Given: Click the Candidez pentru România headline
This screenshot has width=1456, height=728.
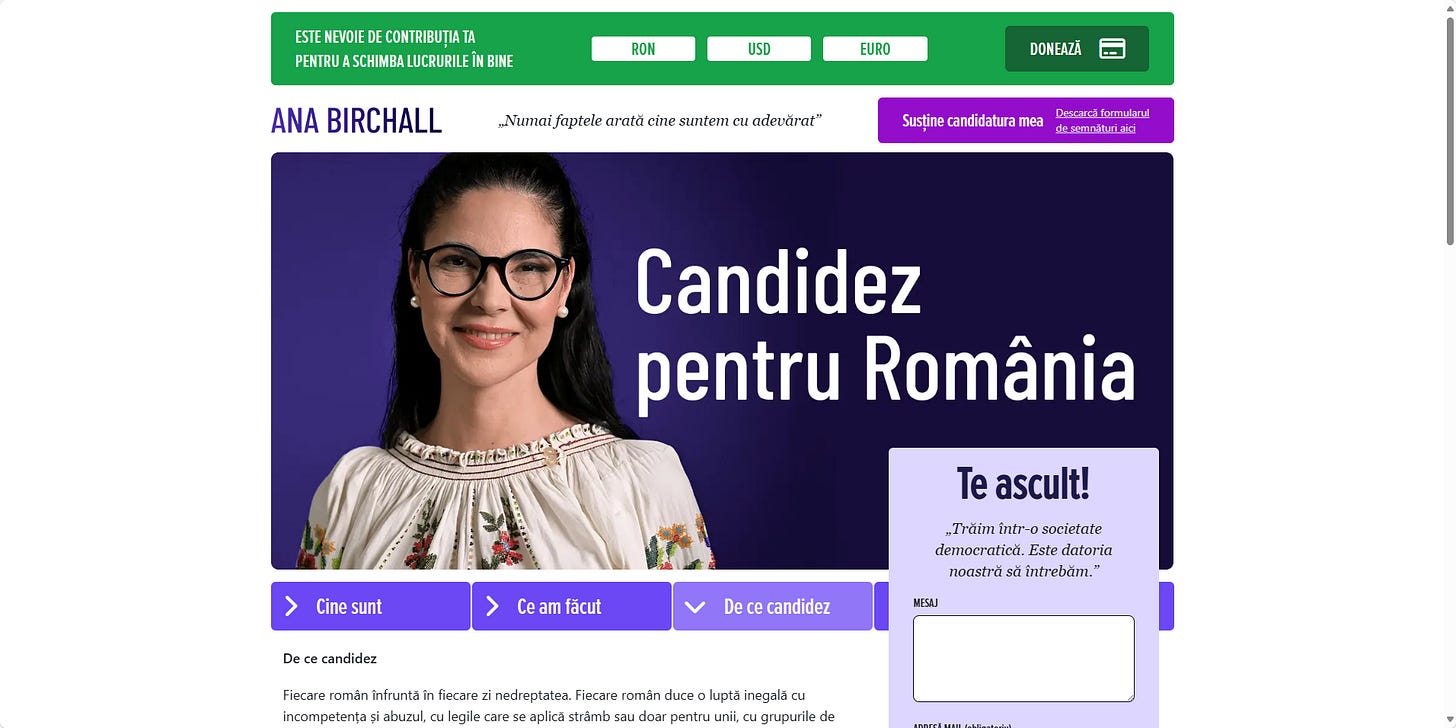Looking at the screenshot, I should (x=885, y=326).
